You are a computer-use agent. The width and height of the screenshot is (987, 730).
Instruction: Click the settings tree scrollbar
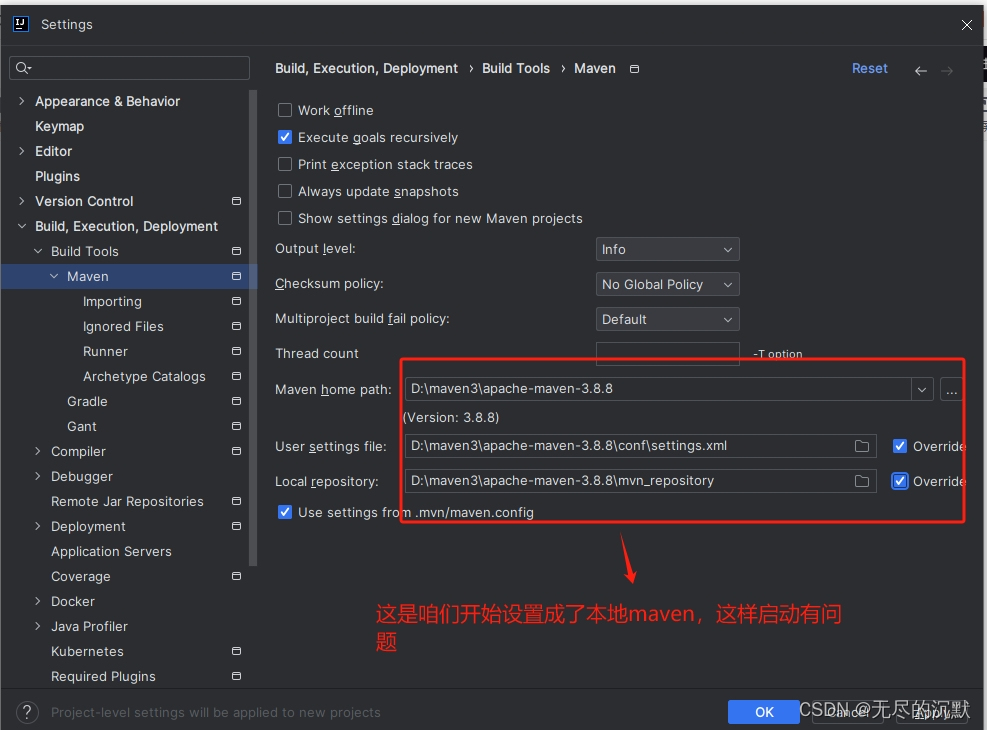pyautogui.click(x=253, y=327)
